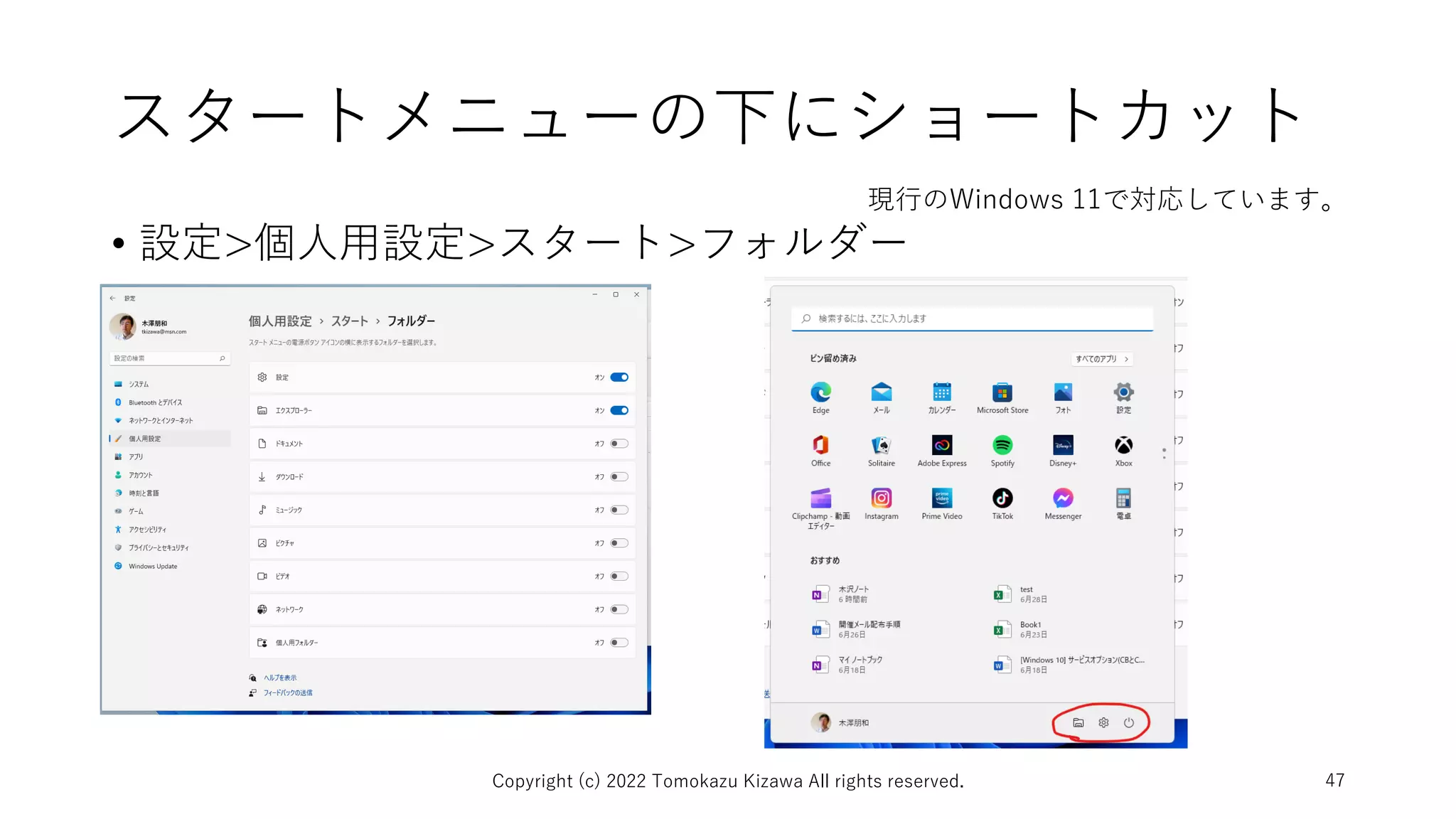Click the File Explorer icon beside power
This screenshot has width=1456, height=819.
click(1078, 722)
